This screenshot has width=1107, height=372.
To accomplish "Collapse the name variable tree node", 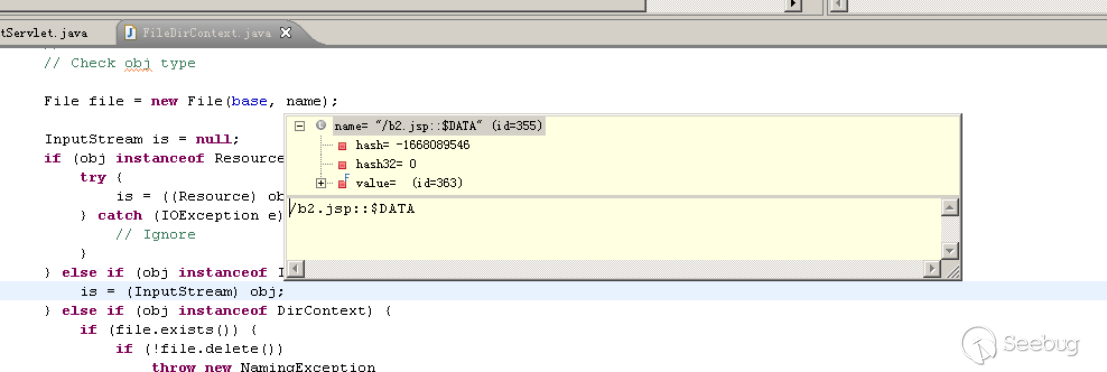I will 300,126.
